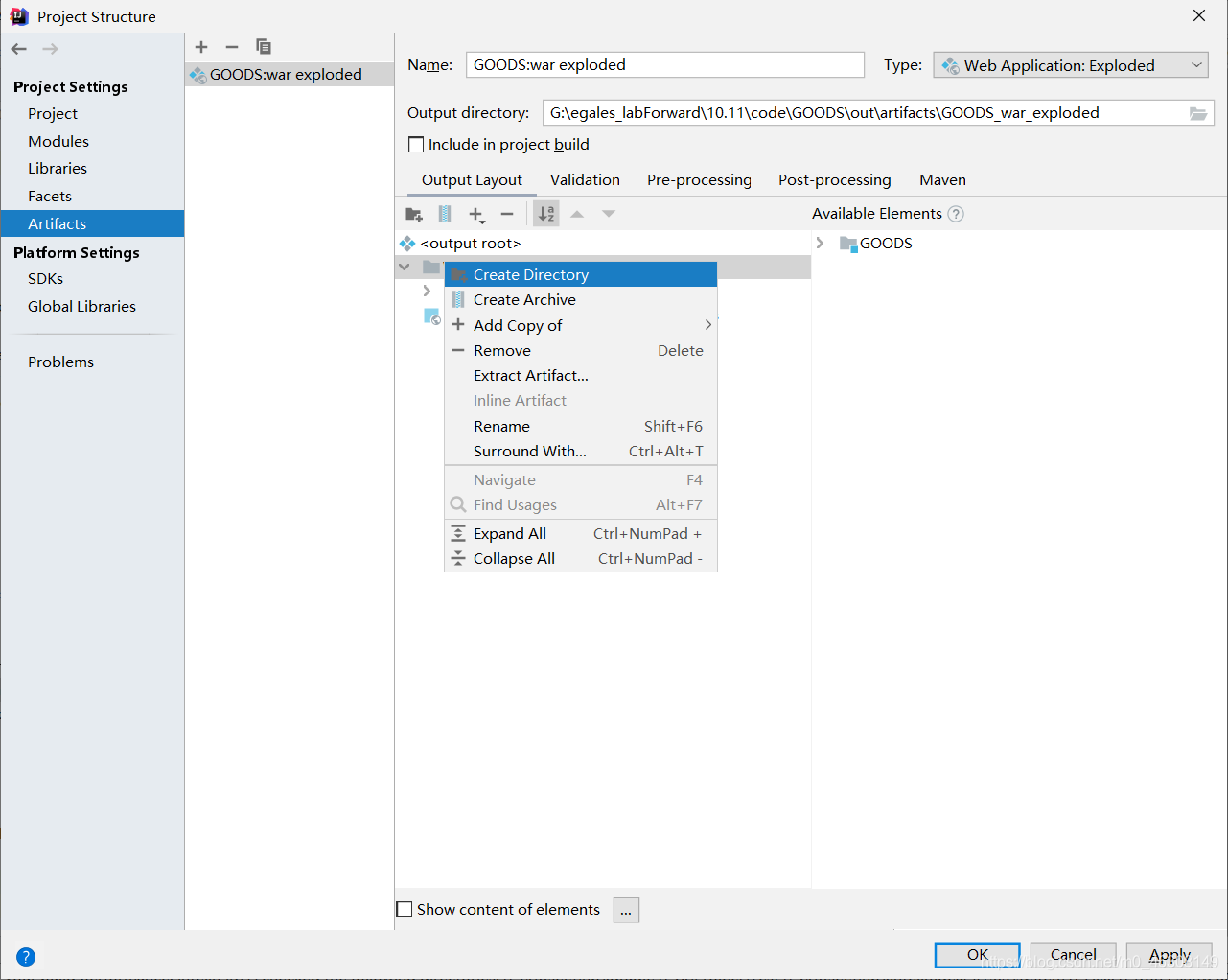
Task: Switch to Maven tab
Action: (x=942, y=180)
